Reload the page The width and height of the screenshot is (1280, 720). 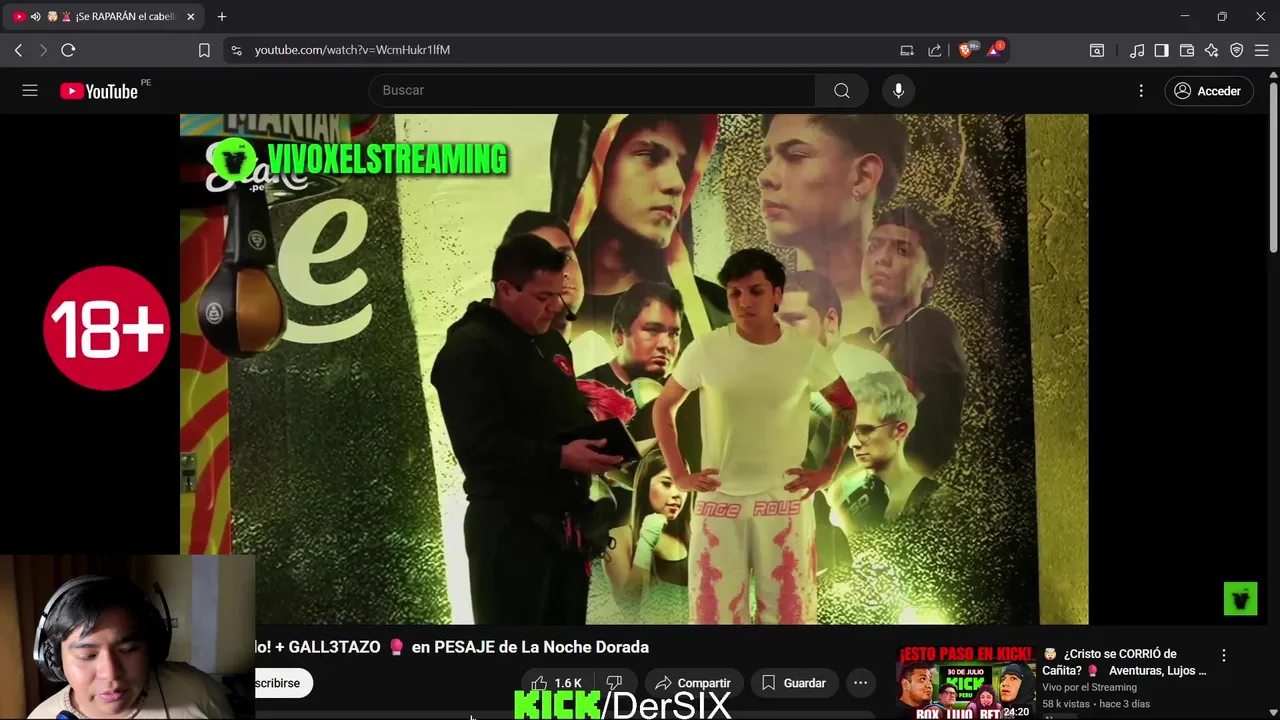(68, 50)
